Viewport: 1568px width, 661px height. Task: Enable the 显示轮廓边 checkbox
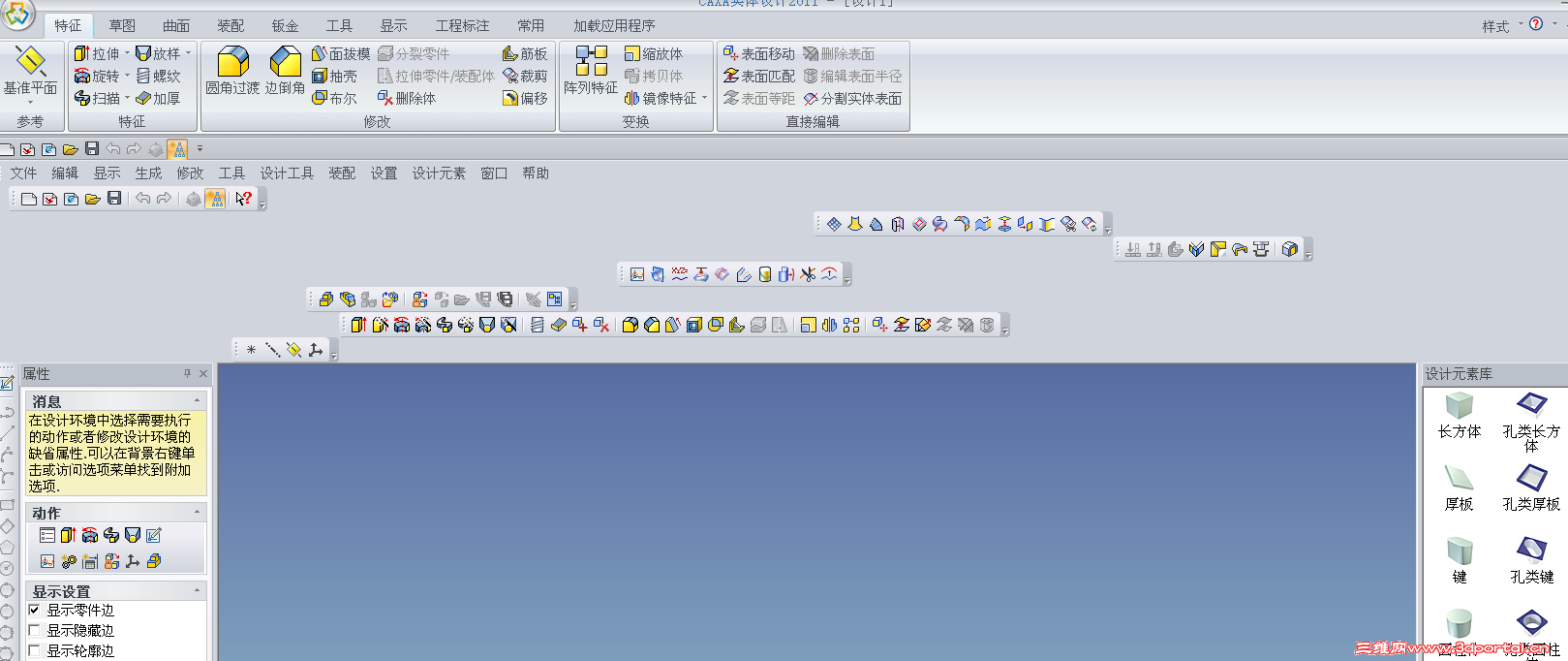34,650
